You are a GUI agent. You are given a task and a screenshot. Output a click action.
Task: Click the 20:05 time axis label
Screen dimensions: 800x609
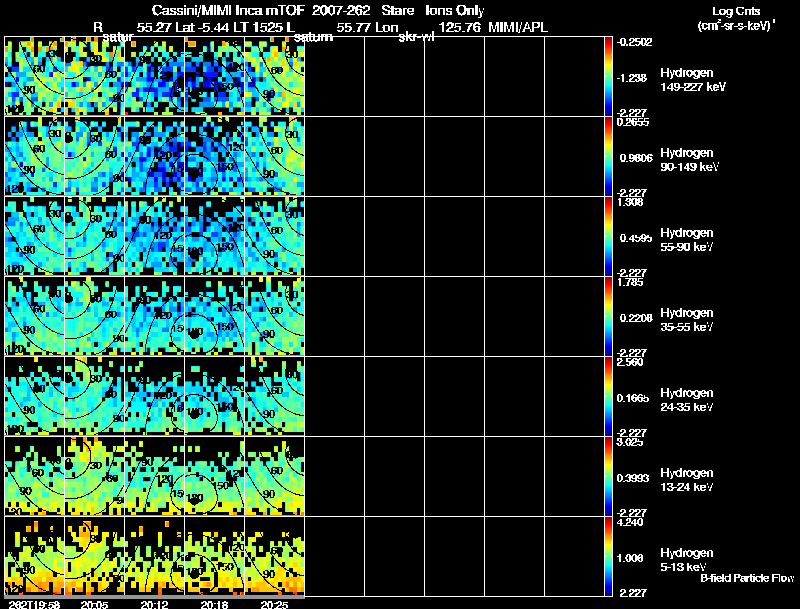point(94,603)
